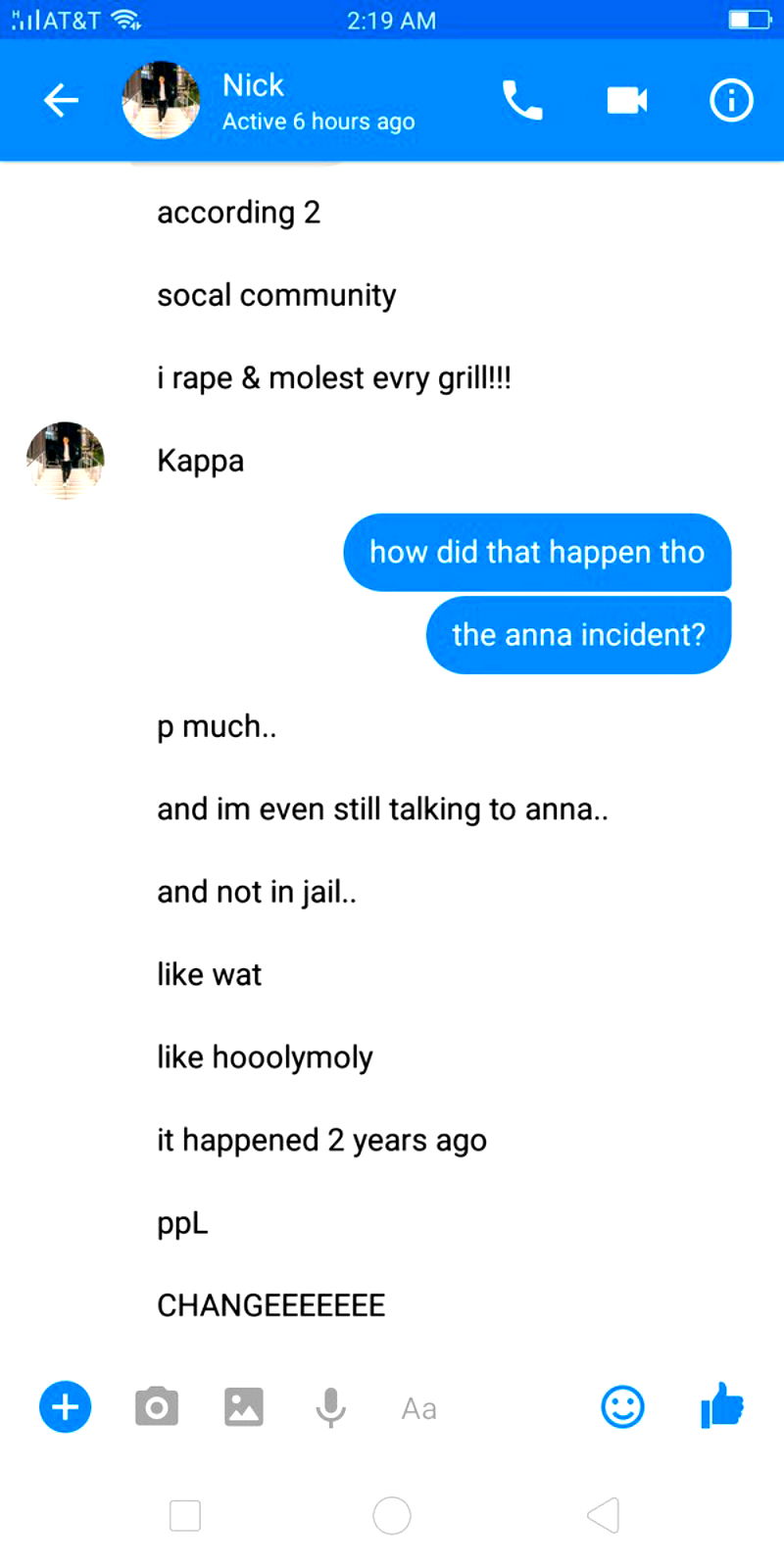Record a voice message with microphone
The width and height of the screenshot is (784, 1568).
pyautogui.click(x=330, y=1407)
